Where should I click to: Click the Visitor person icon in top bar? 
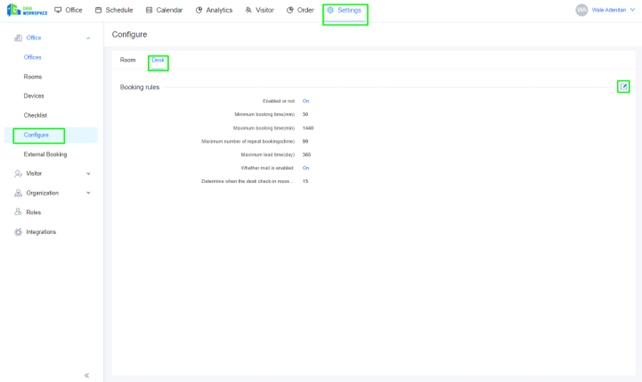(249, 10)
